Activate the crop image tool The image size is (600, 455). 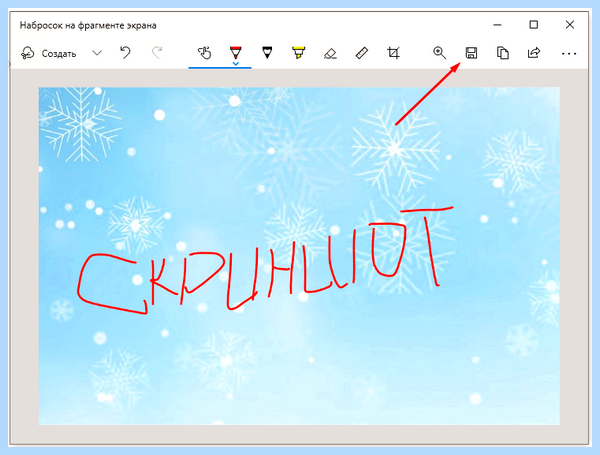click(x=393, y=53)
